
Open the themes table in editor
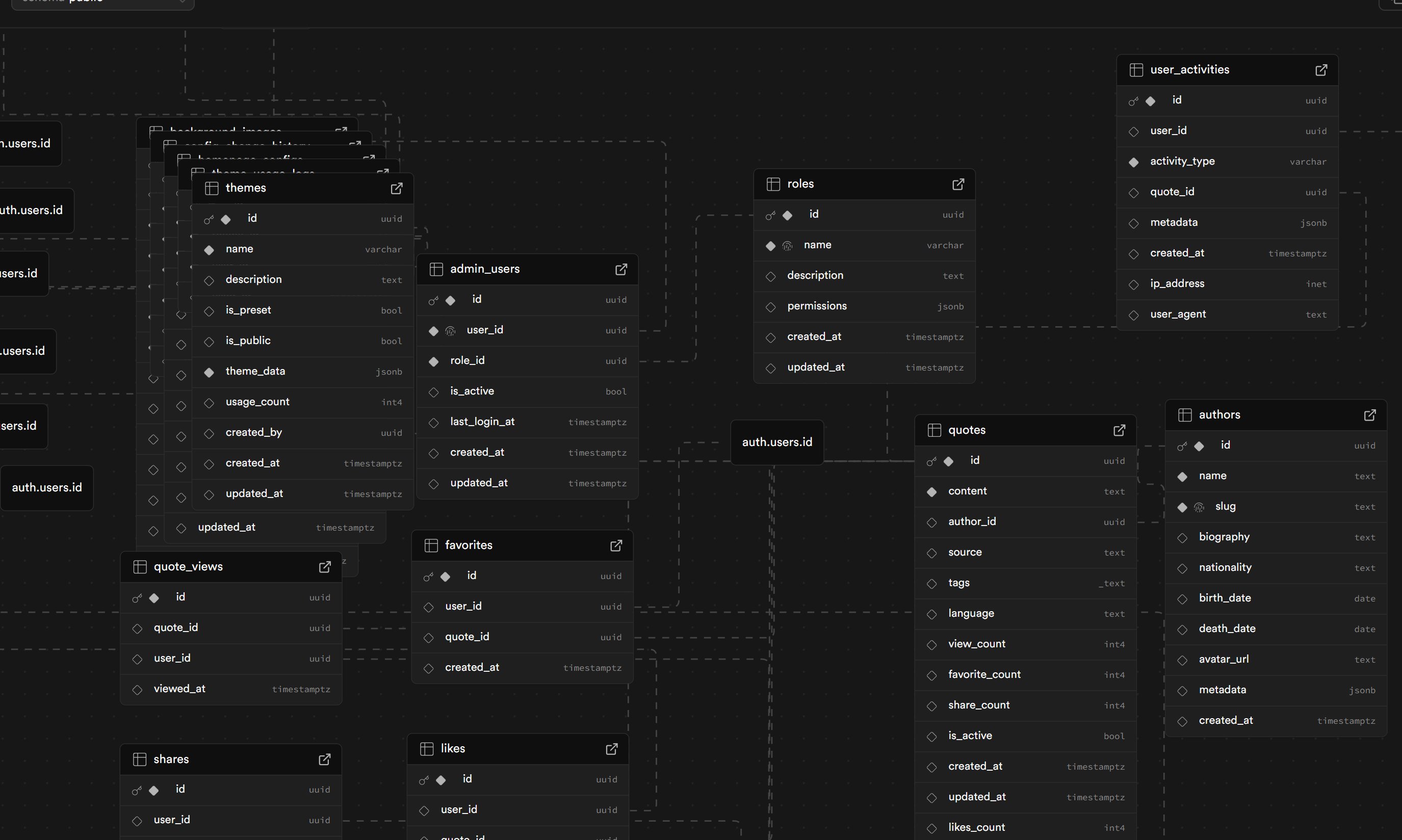[396, 188]
